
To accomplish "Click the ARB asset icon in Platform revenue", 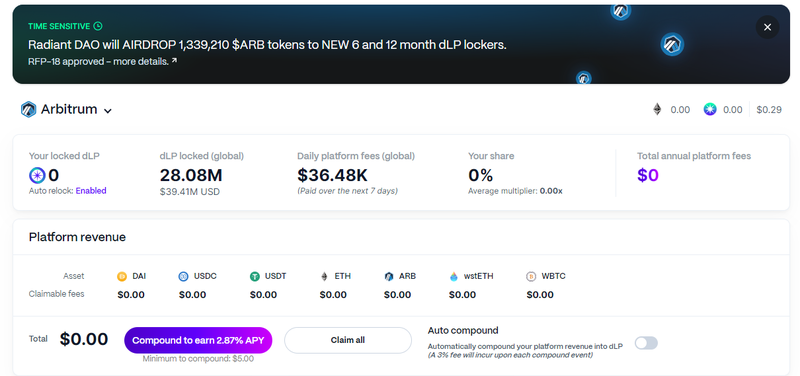I will point(389,277).
